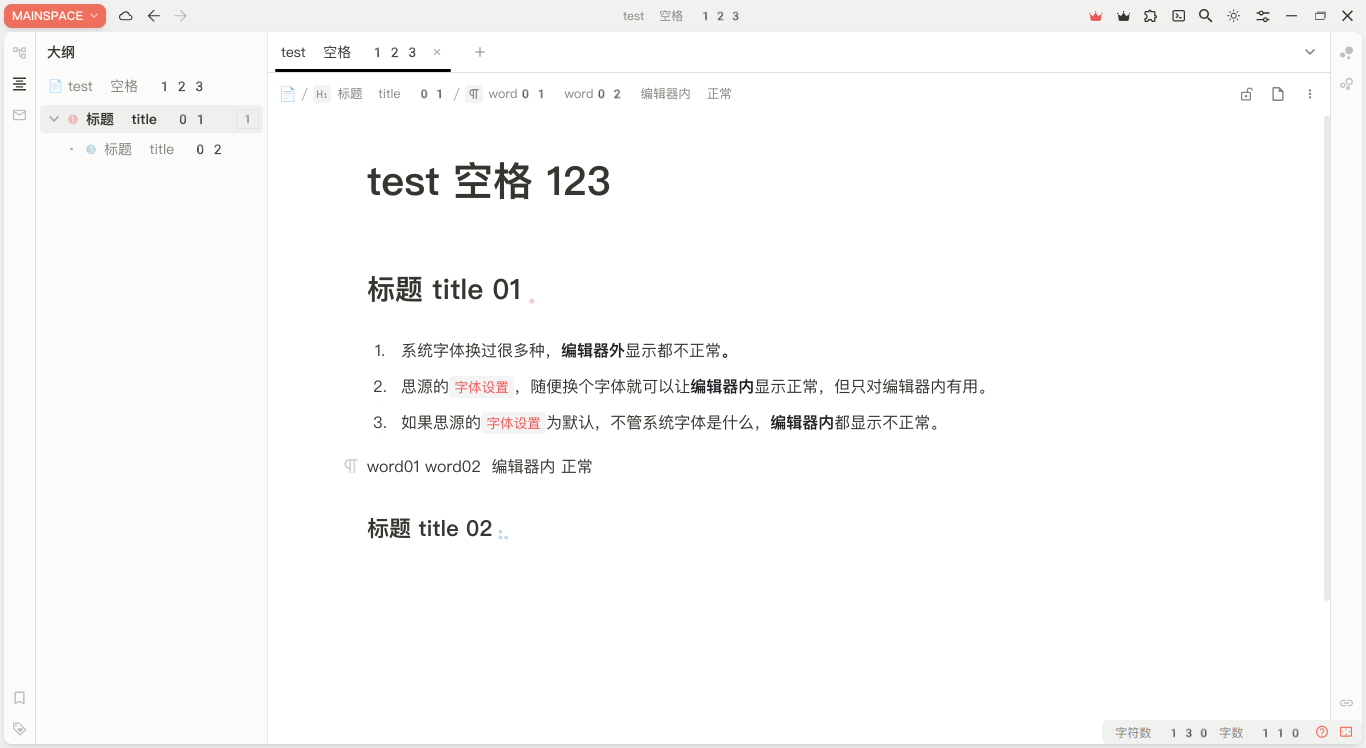
Task: Unlock editing with the open padlock icon
Action: coord(1246,93)
